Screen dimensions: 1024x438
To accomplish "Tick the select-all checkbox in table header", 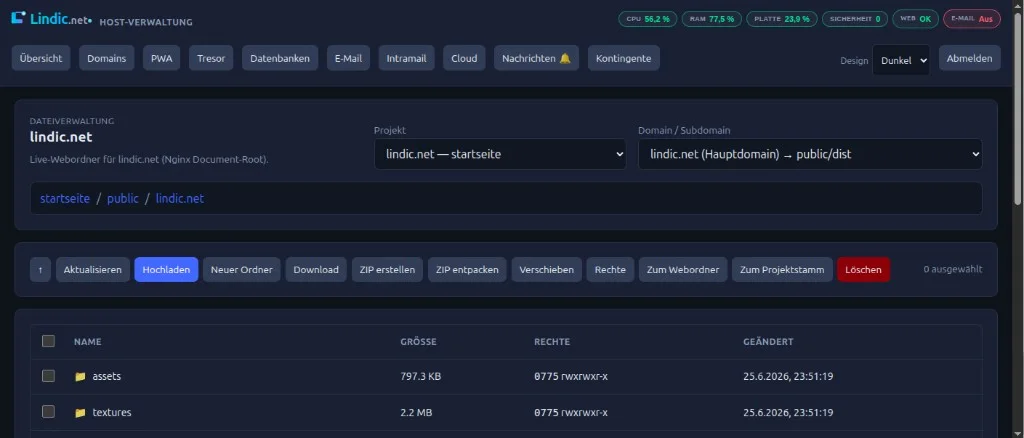I will pyautogui.click(x=48, y=341).
